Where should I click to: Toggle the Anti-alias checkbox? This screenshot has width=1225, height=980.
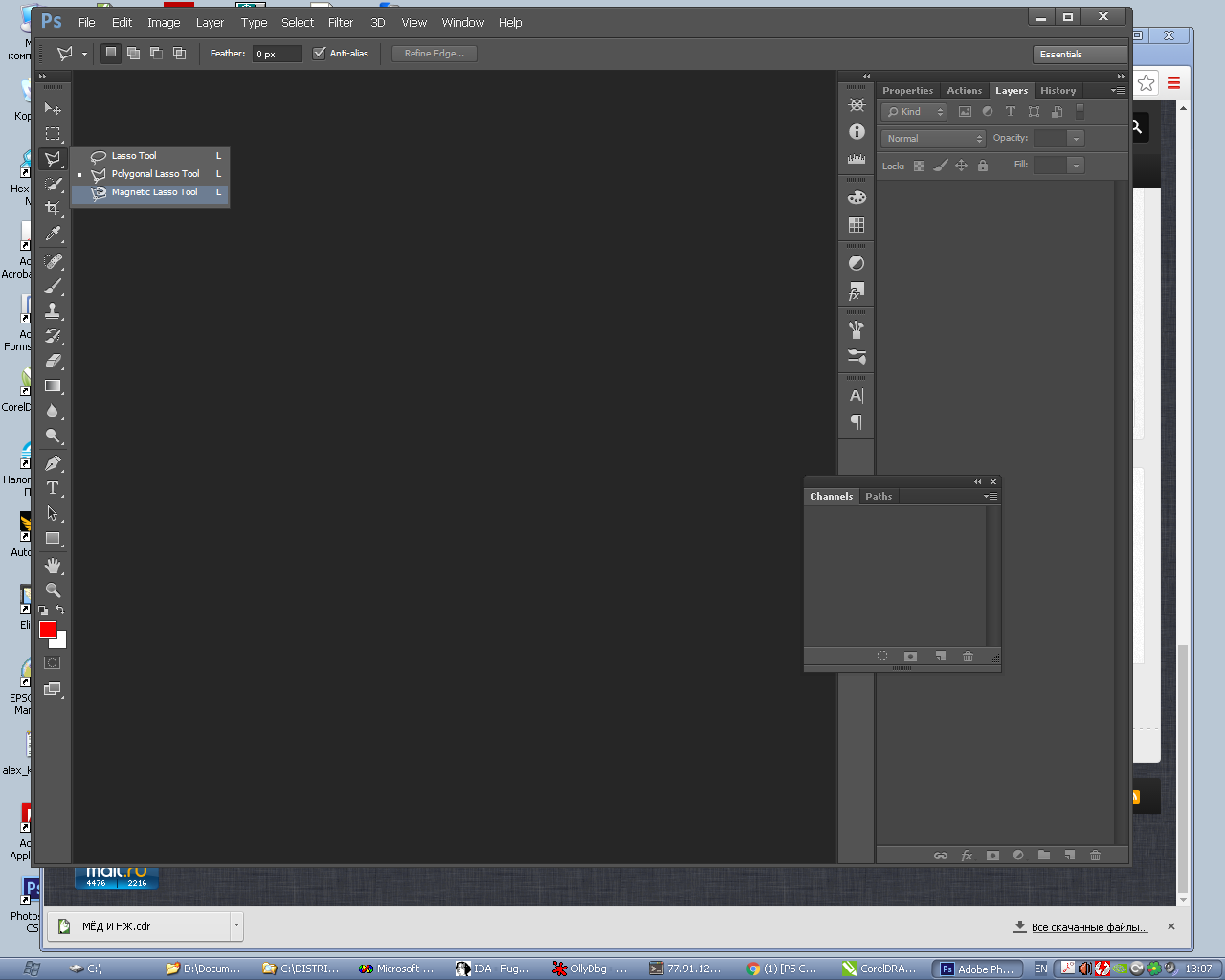click(x=320, y=54)
